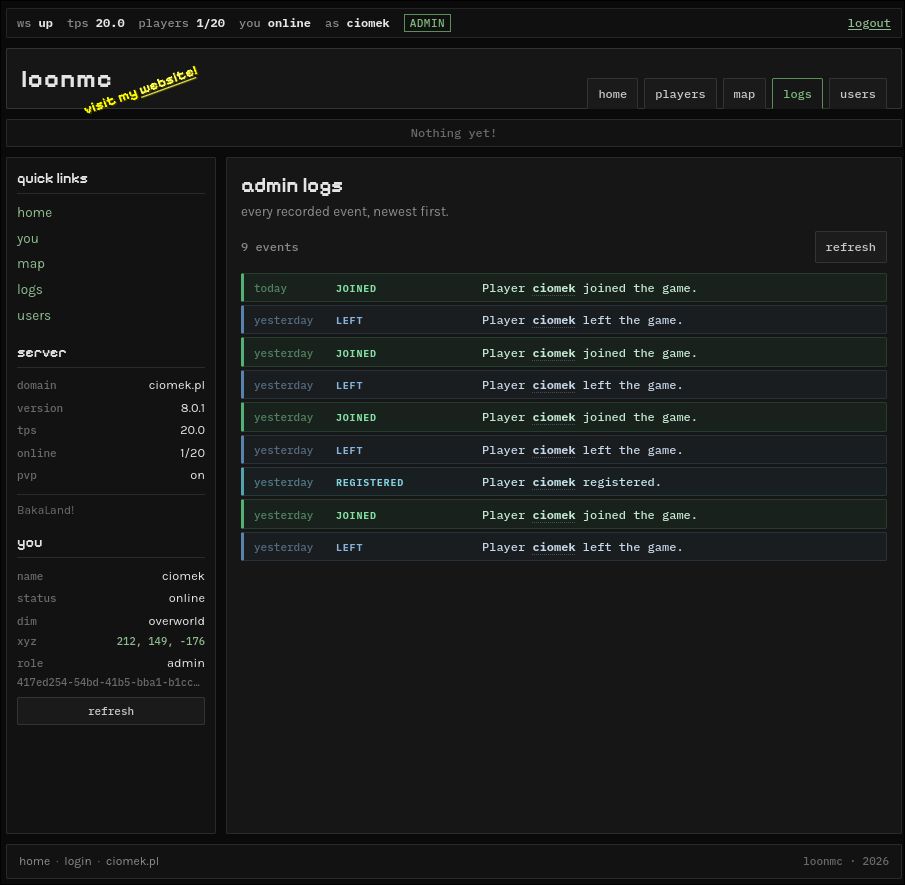Click the server domain value ciomek.pl
Screen dimensions: 905x885
(177, 385)
